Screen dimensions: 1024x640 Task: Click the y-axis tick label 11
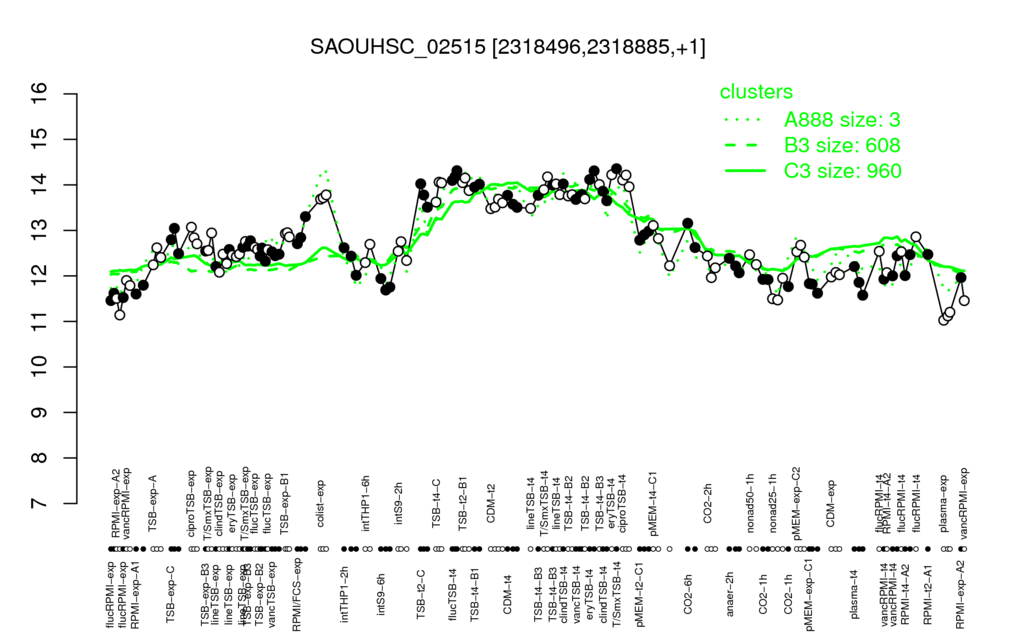(39, 321)
